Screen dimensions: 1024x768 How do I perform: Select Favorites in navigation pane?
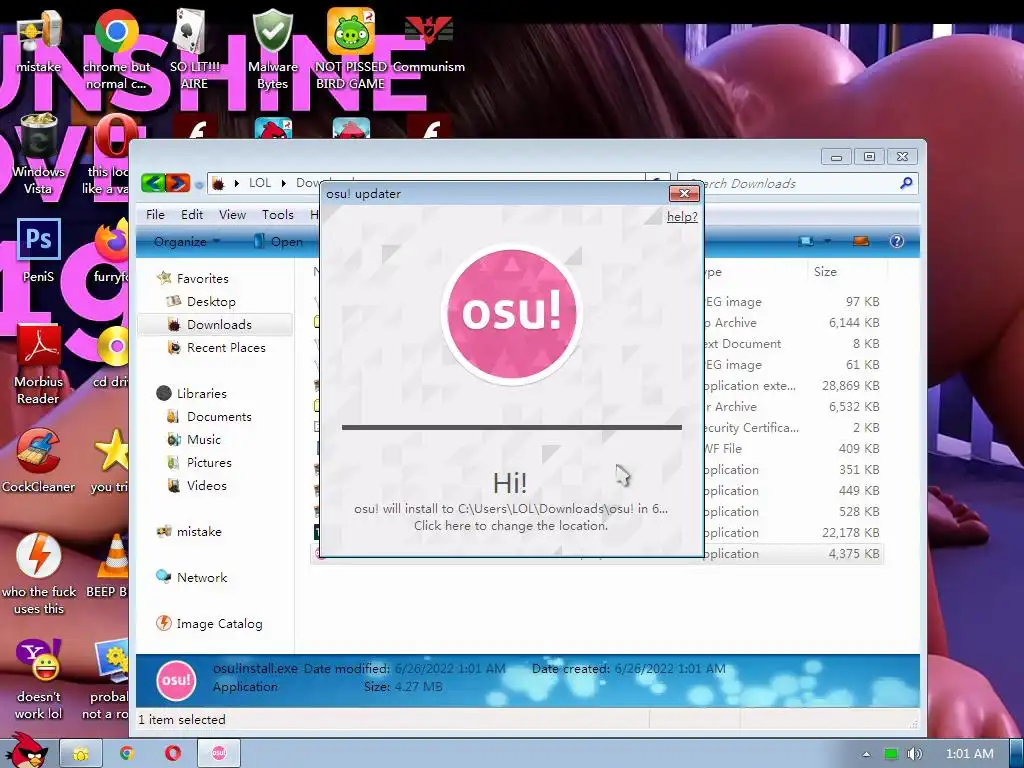click(x=193, y=278)
